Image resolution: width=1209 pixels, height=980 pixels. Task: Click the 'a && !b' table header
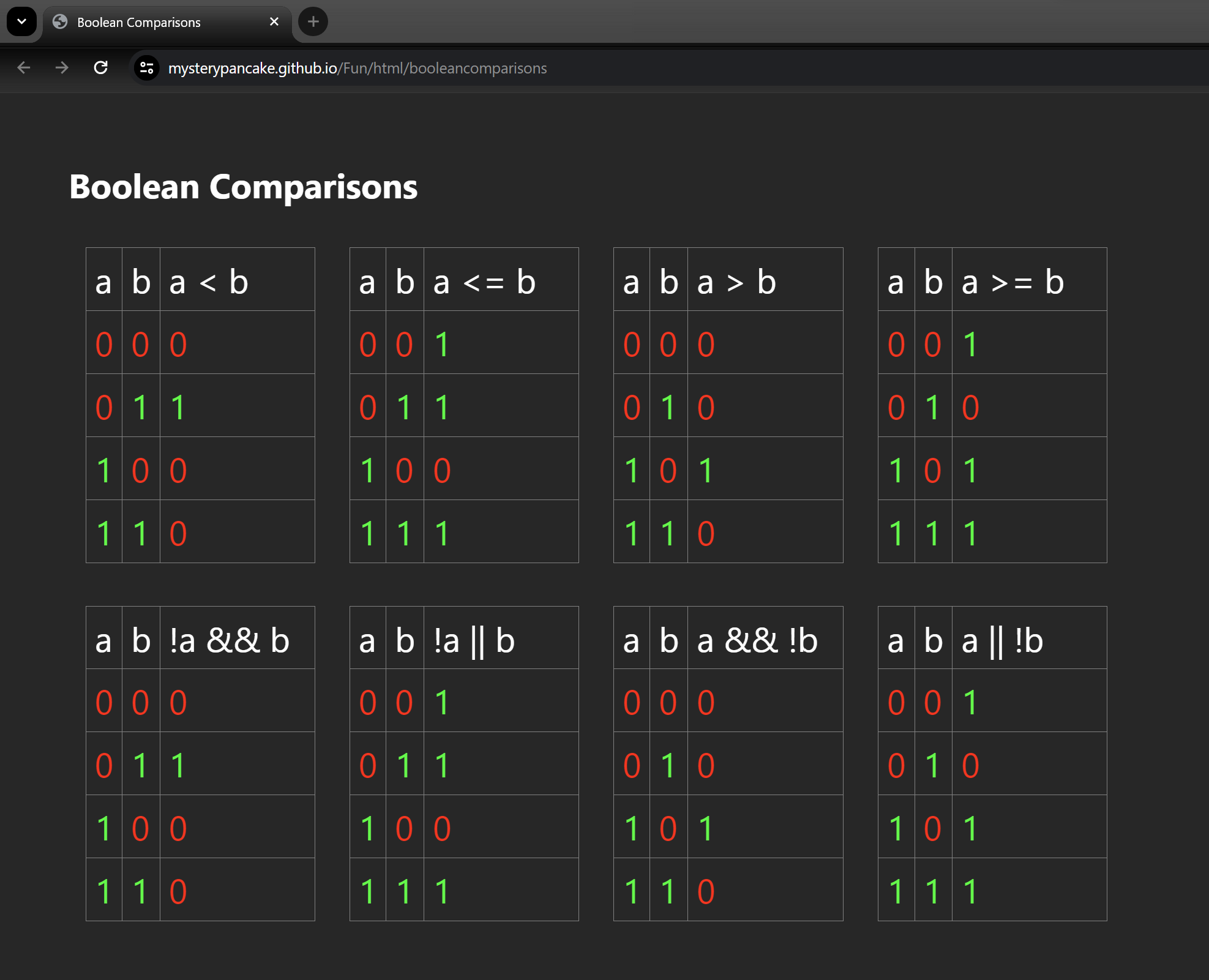point(757,641)
